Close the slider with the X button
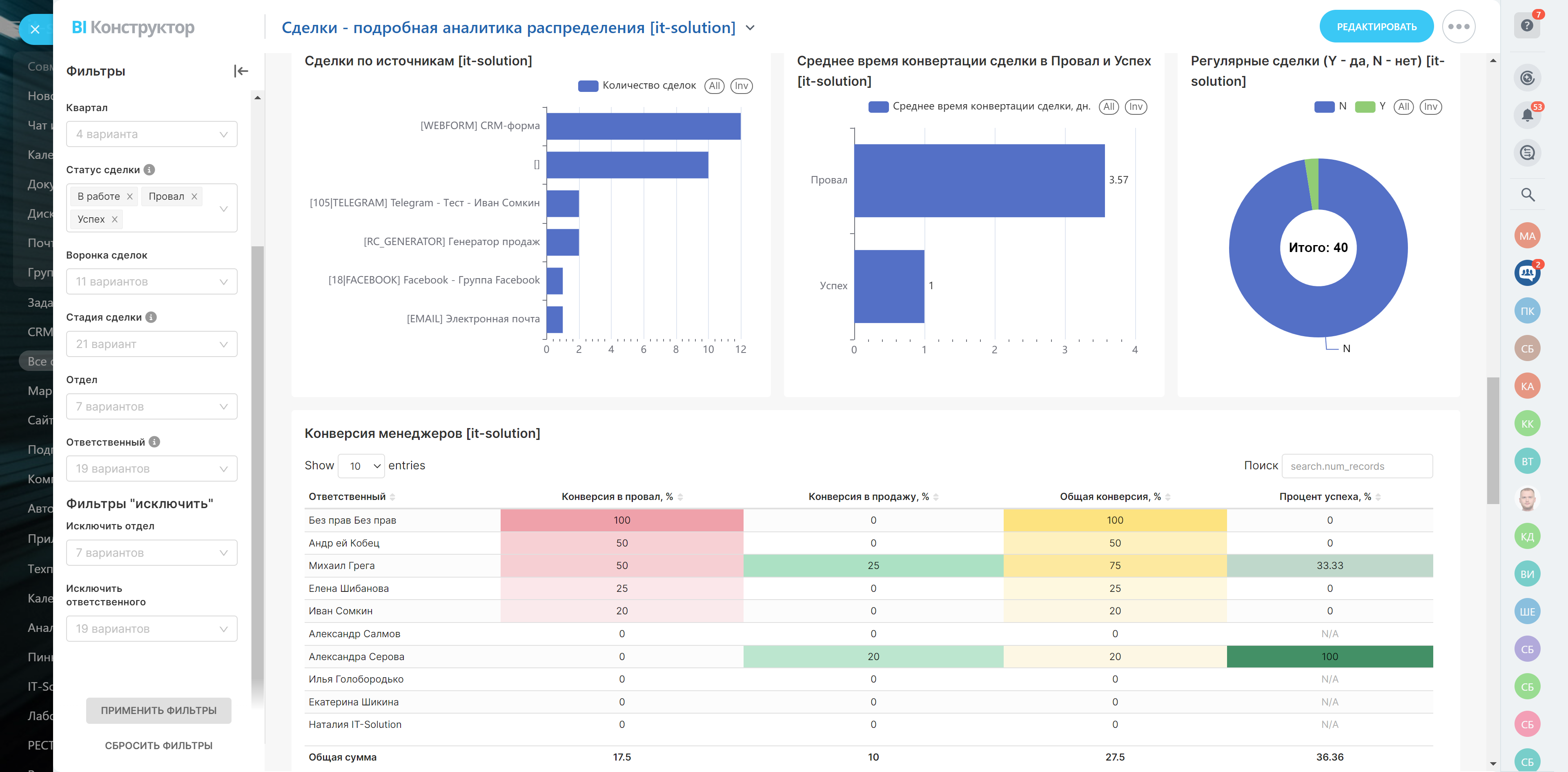The height and width of the screenshot is (772, 1568). coord(35,29)
